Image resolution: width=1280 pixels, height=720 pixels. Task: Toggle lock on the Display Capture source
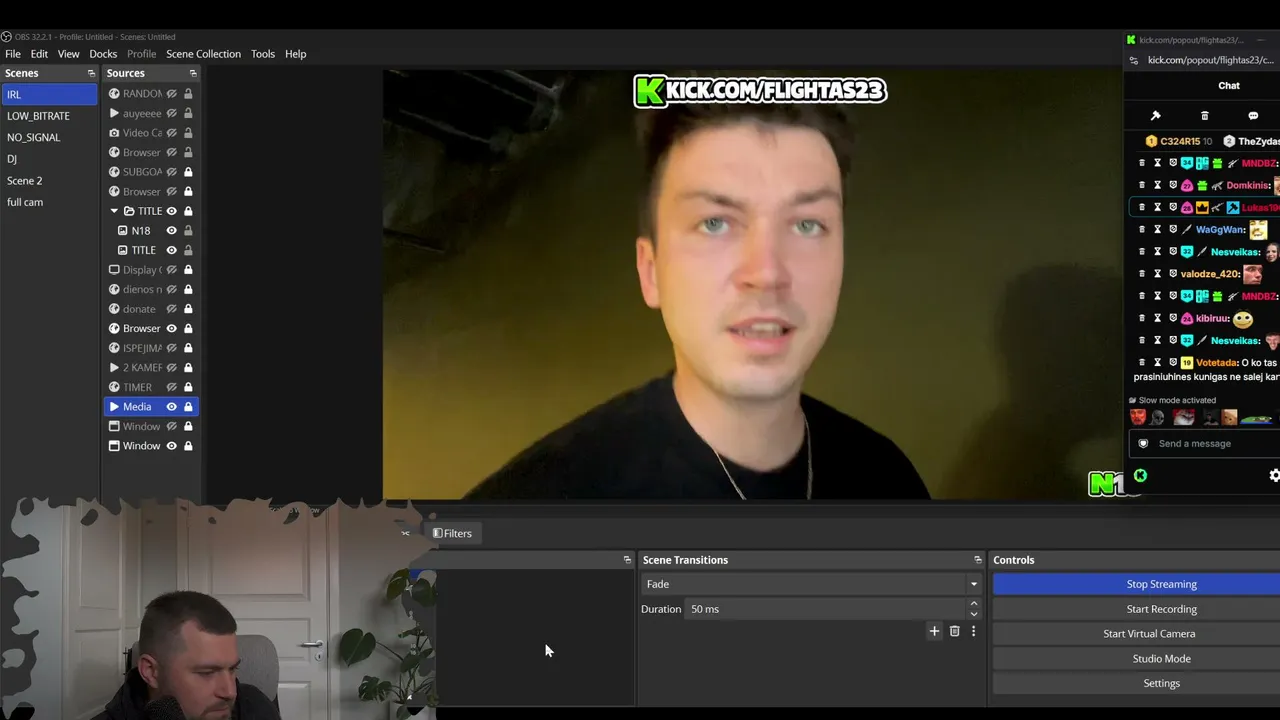point(188,270)
